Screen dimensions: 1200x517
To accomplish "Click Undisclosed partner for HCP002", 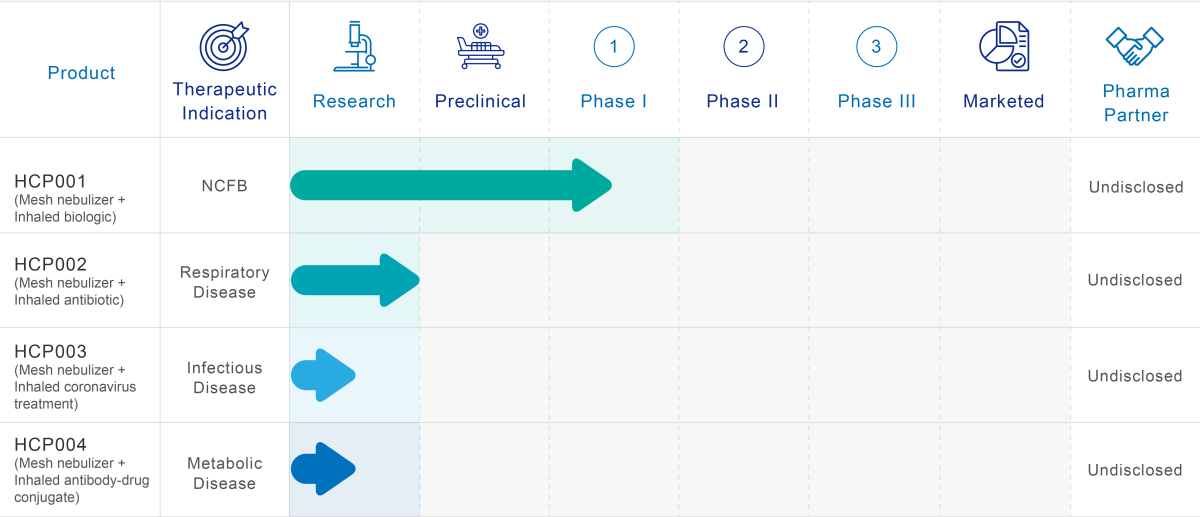I will [x=1135, y=280].
